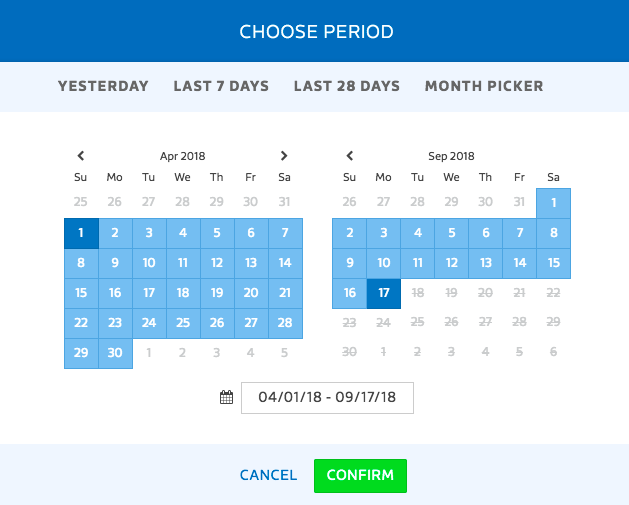Viewport: 629px width, 505px height.
Task: Pick April 18 in the calendar
Action: click(x=183, y=293)
